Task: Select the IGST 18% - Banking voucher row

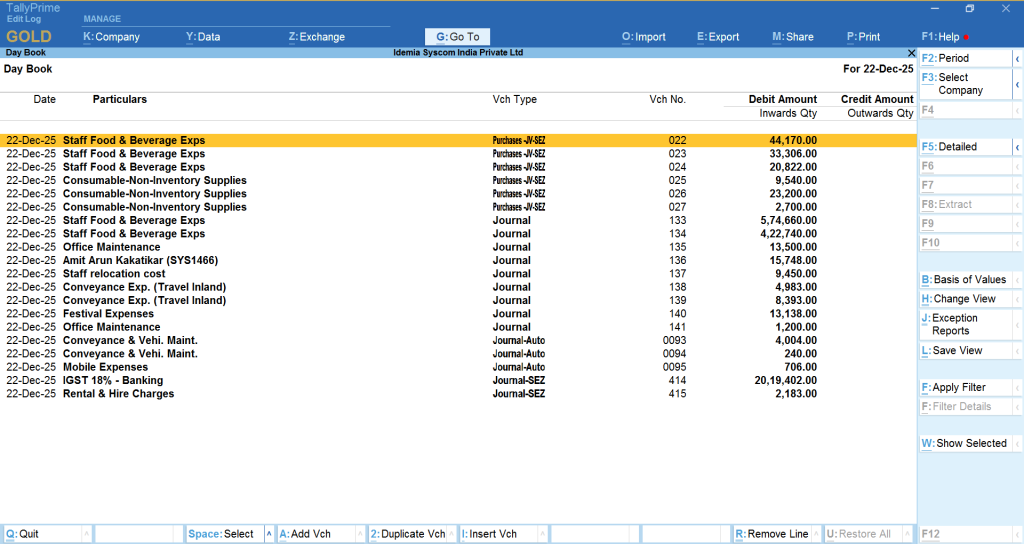Action: point(112,380)
